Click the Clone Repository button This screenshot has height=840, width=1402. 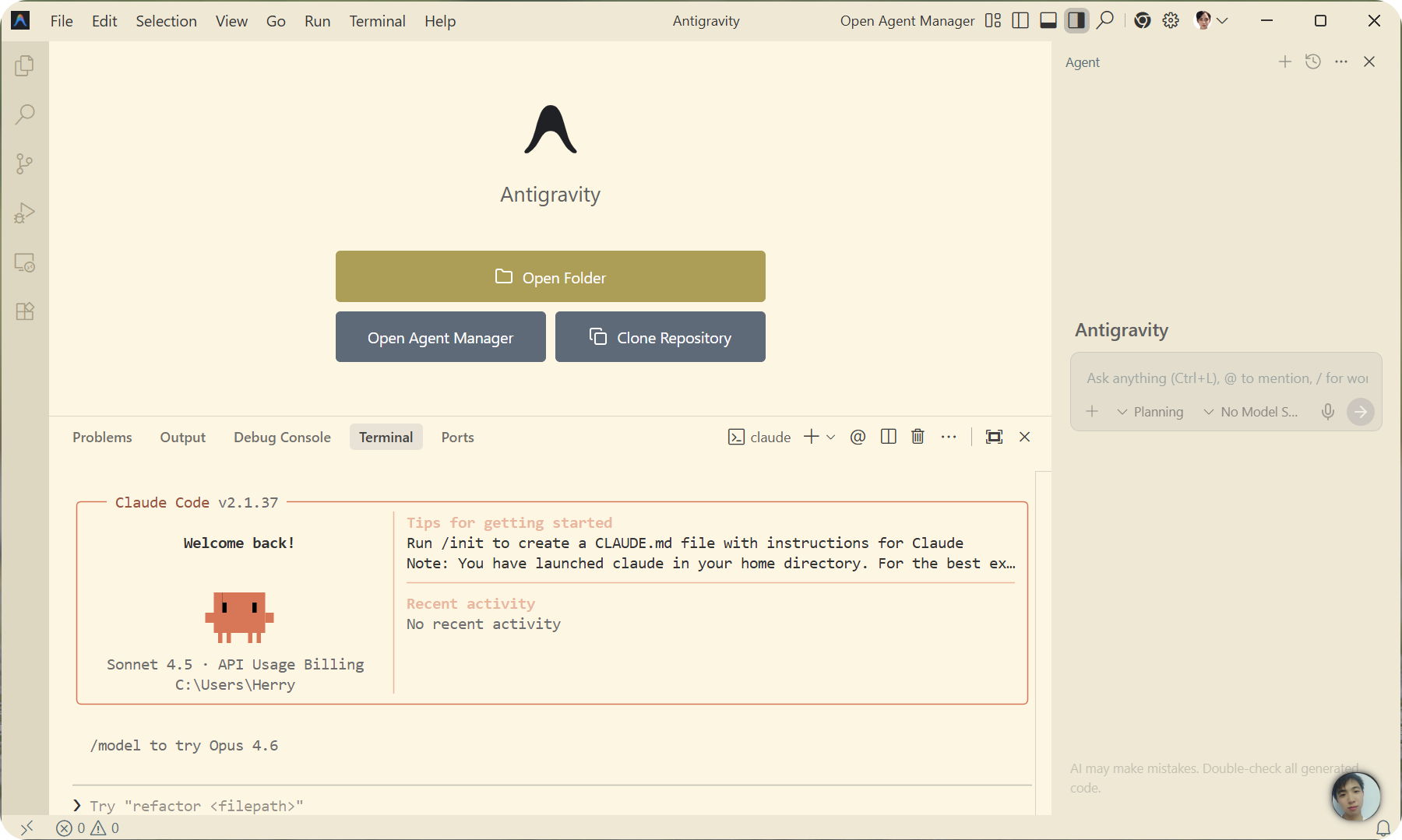(x=660, y=337)
